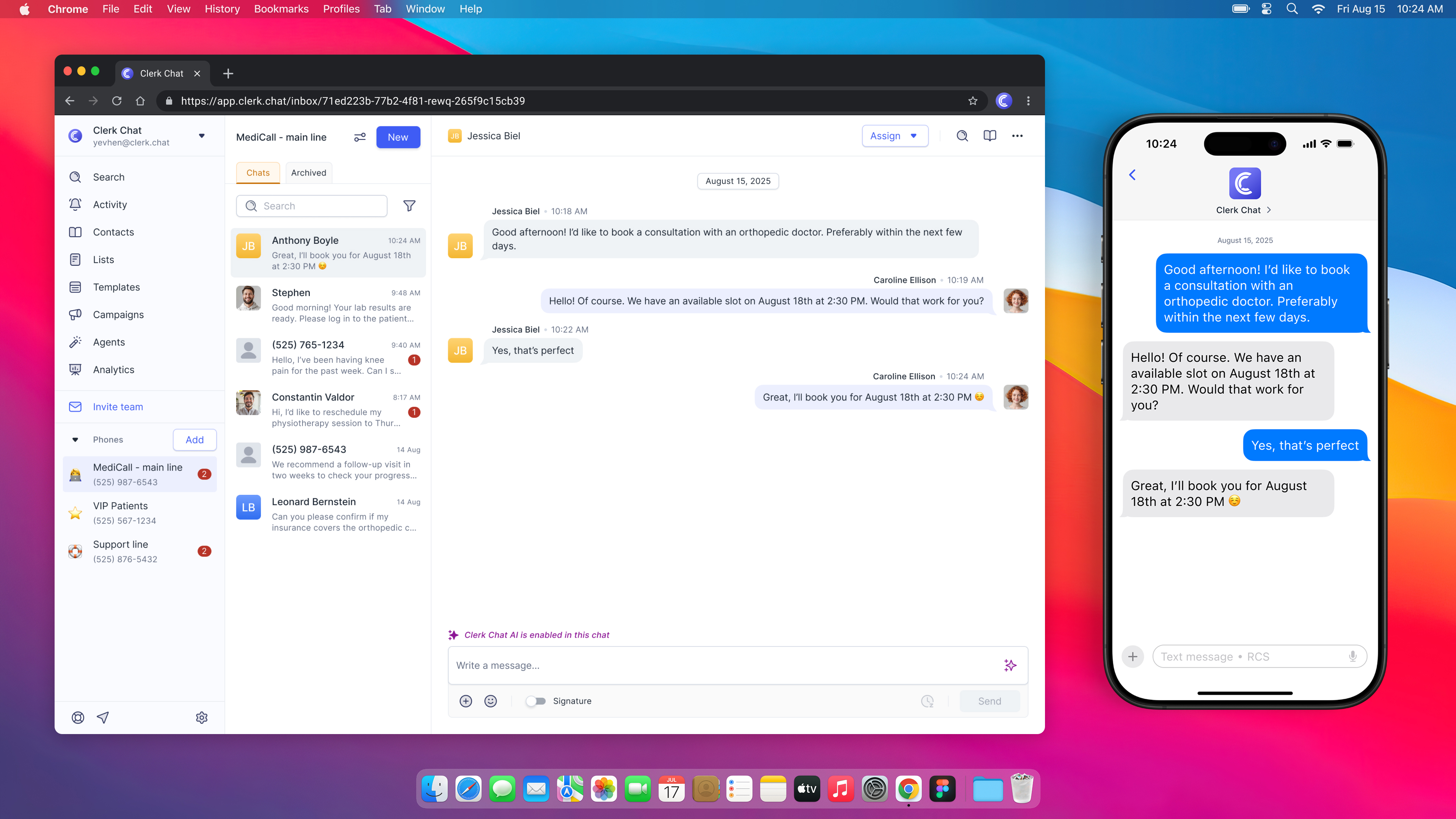Open settings gear at sidebar bottom
The height and width of the screenshot is (819, 1456).
tap(202, 717)
